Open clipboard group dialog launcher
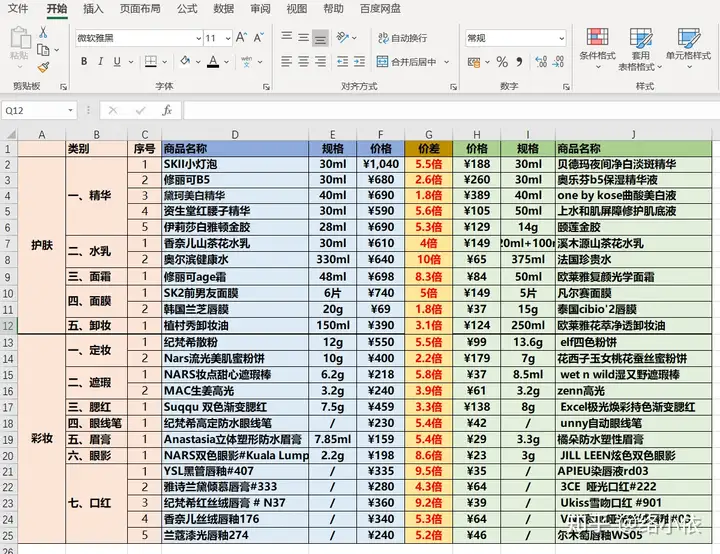Viewport: 720px width, 554px height. coord(63,86)
